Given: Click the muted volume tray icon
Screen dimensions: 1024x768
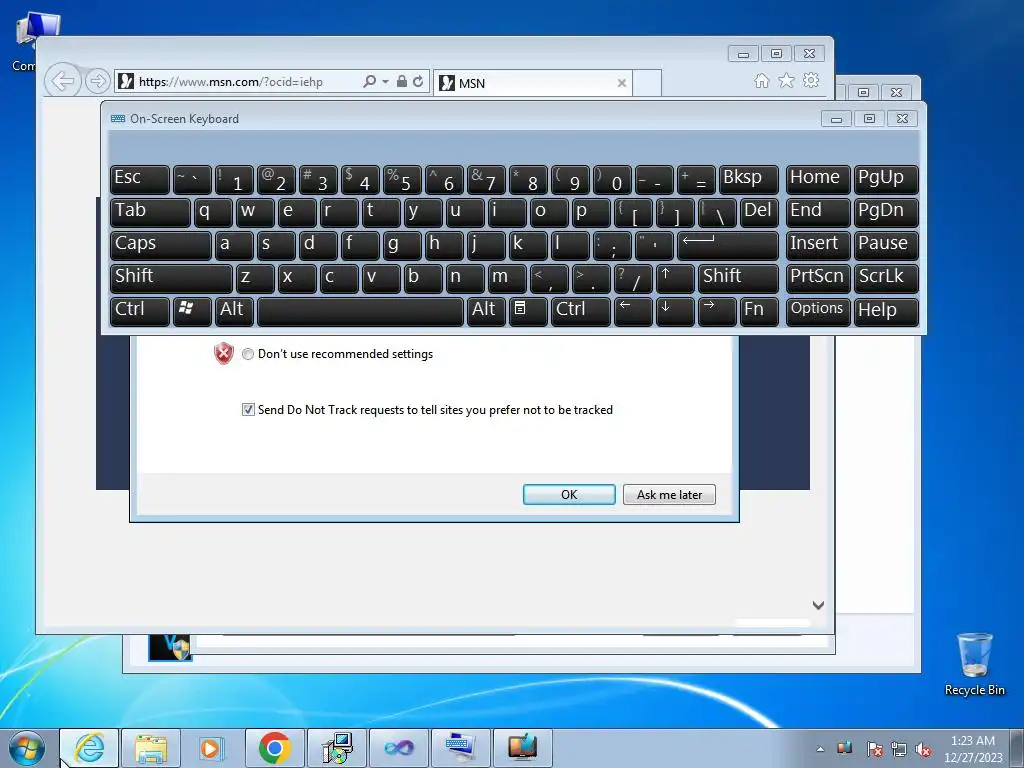Looking at the screenshot, I should point(923,749).
